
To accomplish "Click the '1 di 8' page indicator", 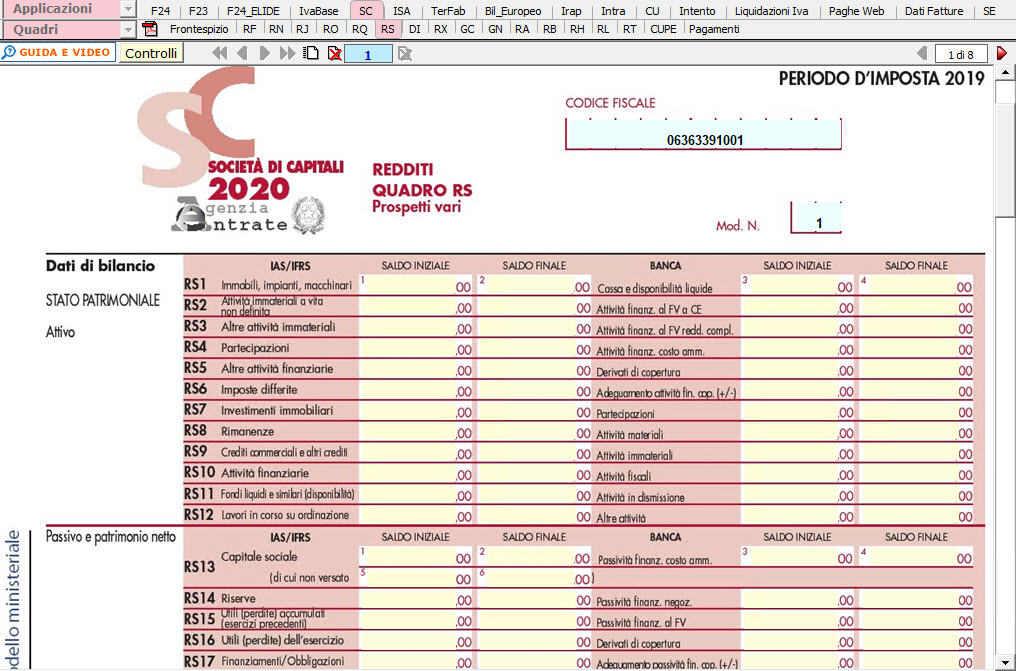I will pos(960,54).
